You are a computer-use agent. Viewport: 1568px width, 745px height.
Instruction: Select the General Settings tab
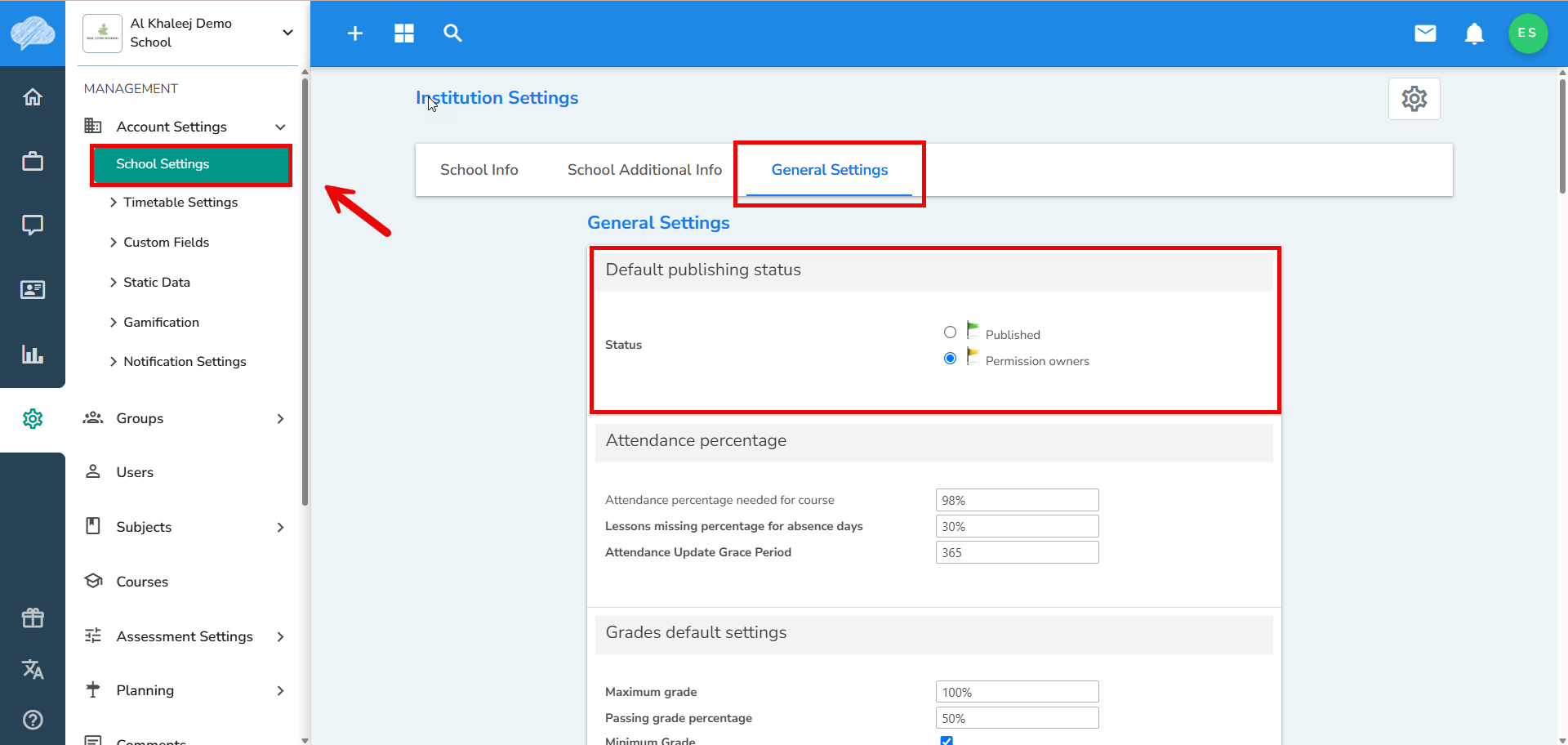click(830, 170)
